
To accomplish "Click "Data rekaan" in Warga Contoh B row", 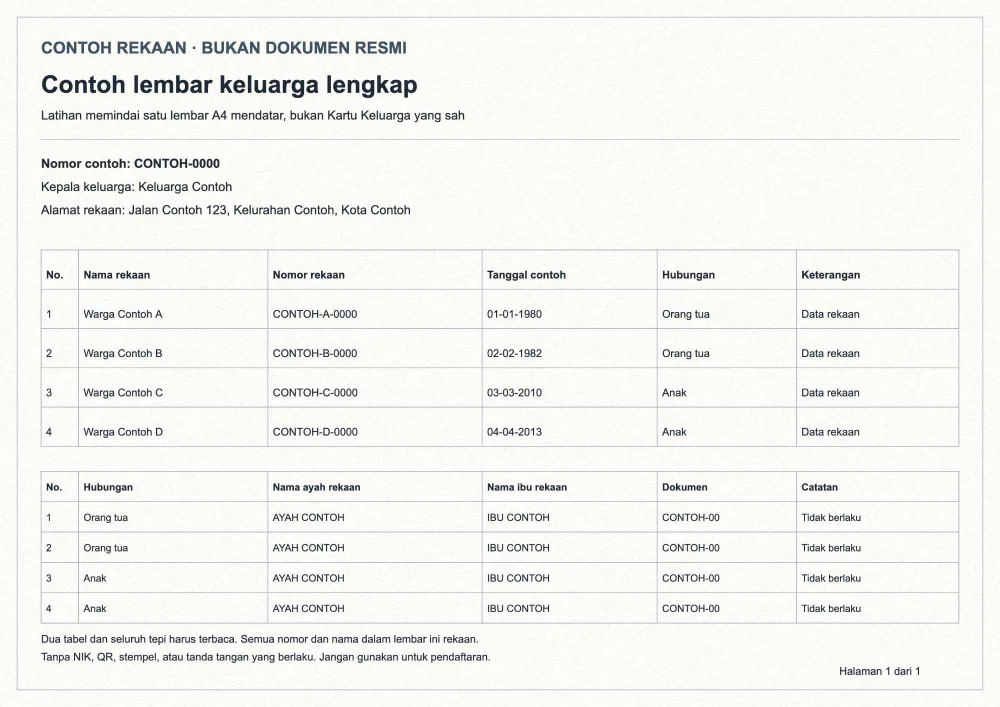I will point(830,353).
